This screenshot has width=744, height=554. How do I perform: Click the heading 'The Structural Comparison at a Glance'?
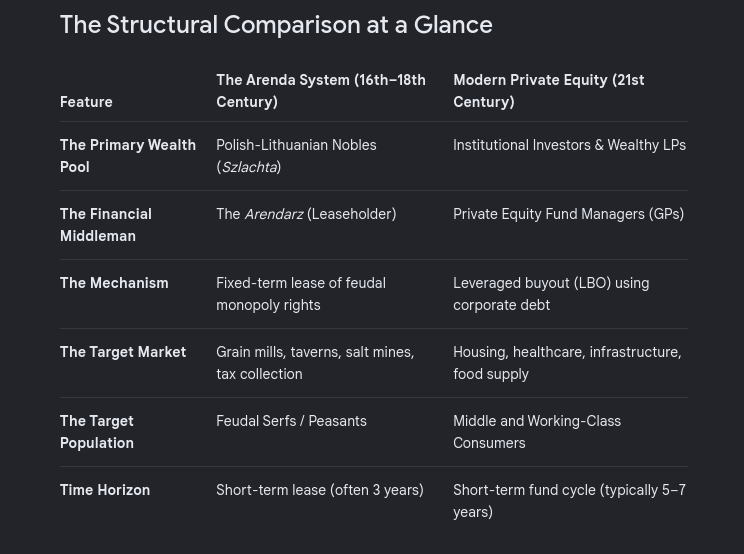click(276, 25)
